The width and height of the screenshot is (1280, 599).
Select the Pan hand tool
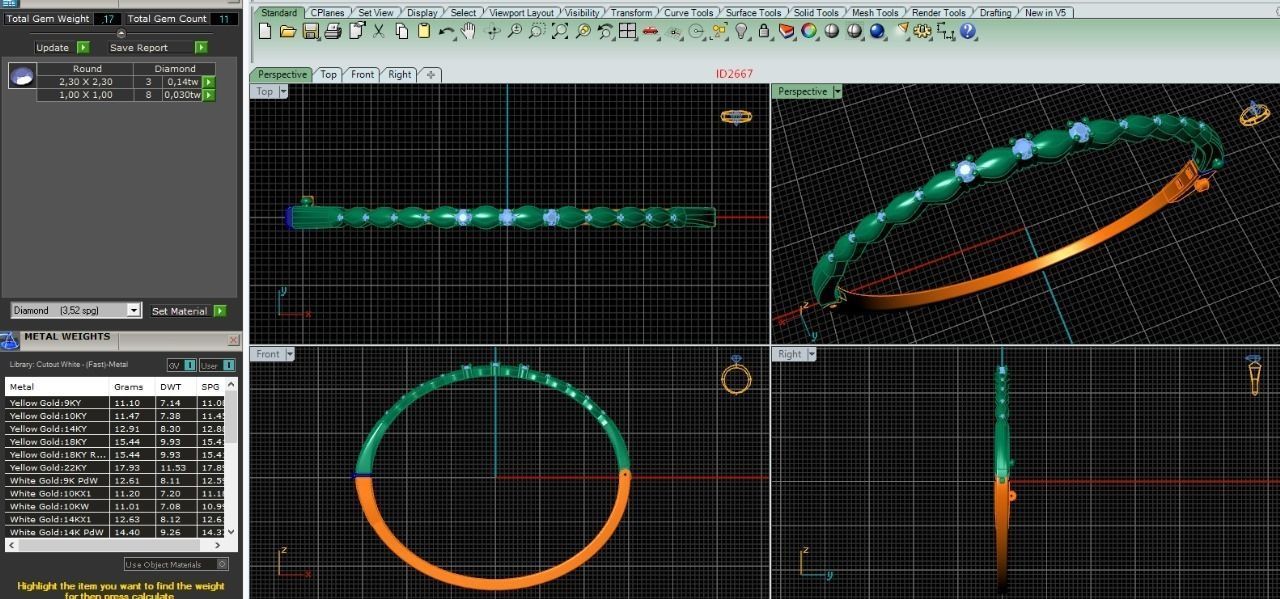[468, 31]
